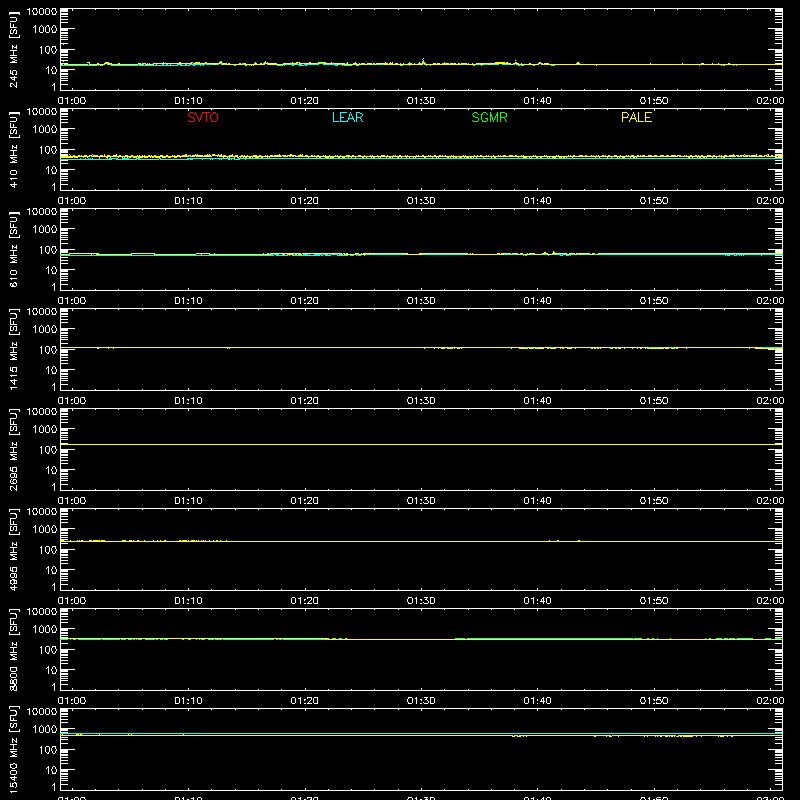Click 01:50 time label below 2695 MHz plot
The width and height of the screenshot is (800, 800).
654,501
